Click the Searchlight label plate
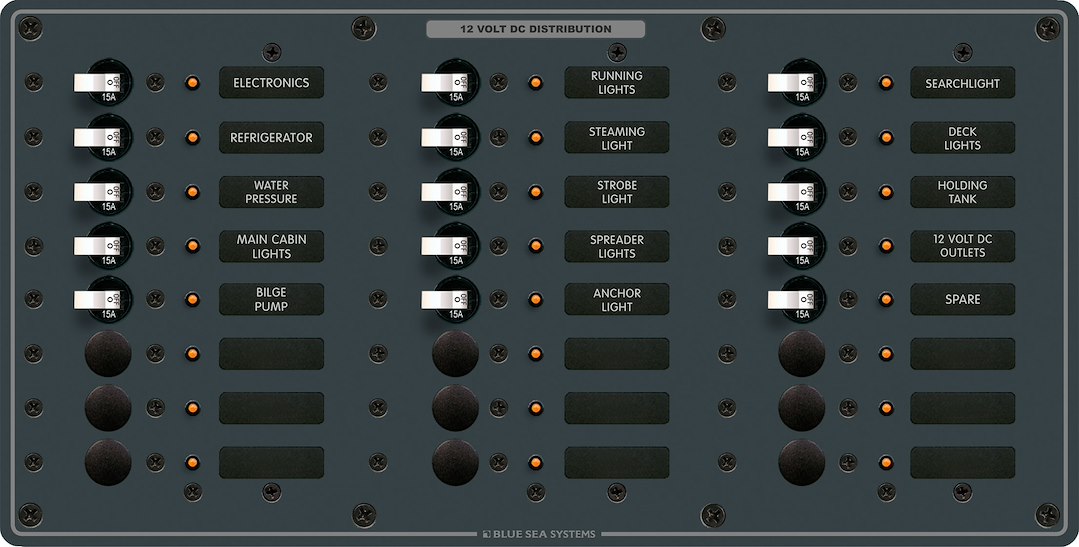Image resolution: width=1079 pixels, height=547 pixels. point(962,83)
